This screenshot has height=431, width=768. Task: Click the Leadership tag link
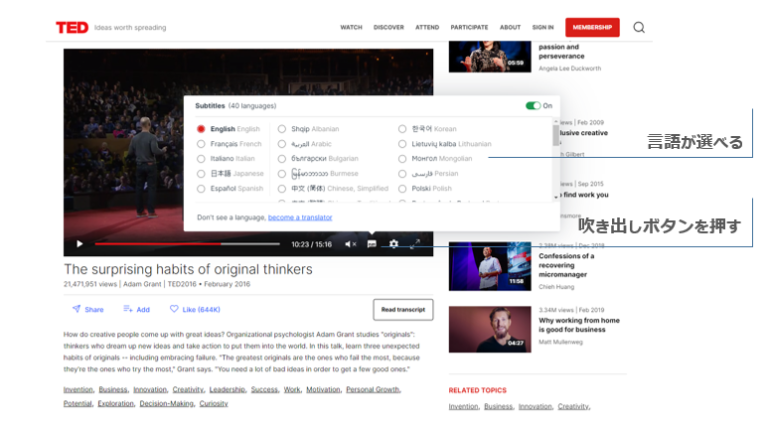pyautogui.click(x=227, y=389)
